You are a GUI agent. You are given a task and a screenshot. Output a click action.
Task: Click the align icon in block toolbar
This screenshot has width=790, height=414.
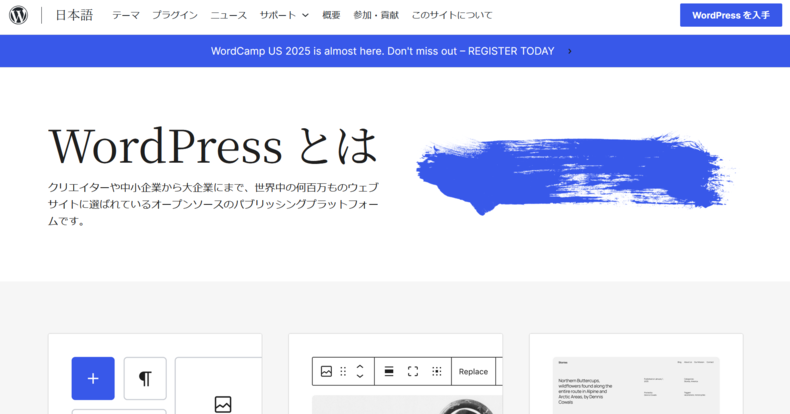click(389, 372)
